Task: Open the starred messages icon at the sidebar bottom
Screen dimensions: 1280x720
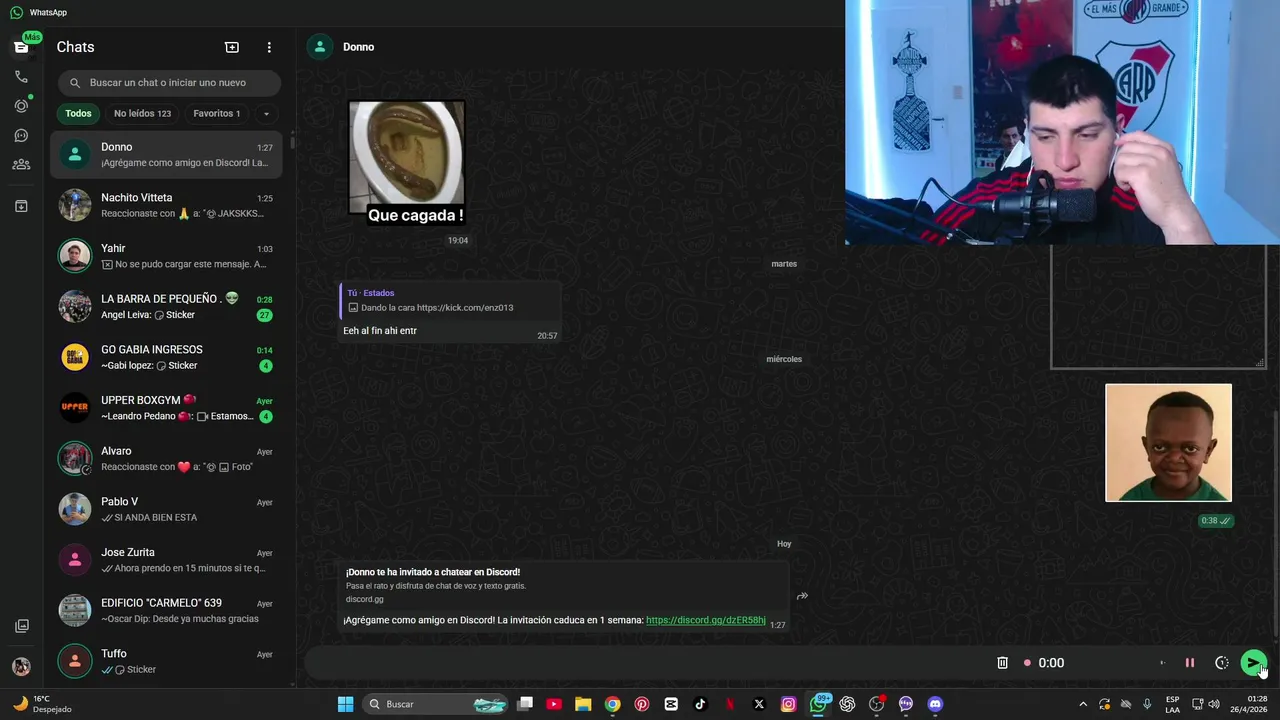Action: pyautogui.click(x=21, y=626)
